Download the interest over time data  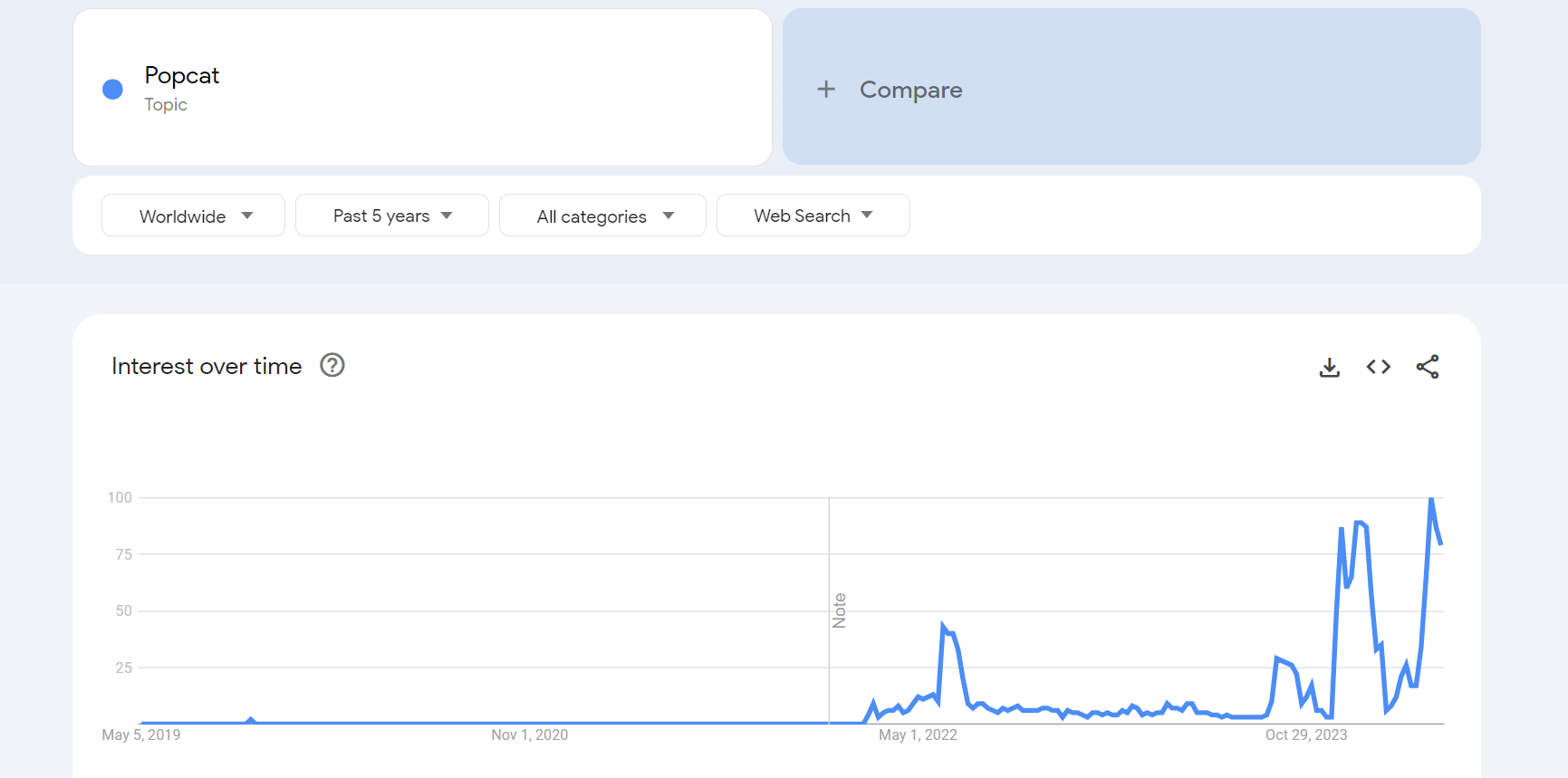pyautogui.click(x=1329, y=367)
